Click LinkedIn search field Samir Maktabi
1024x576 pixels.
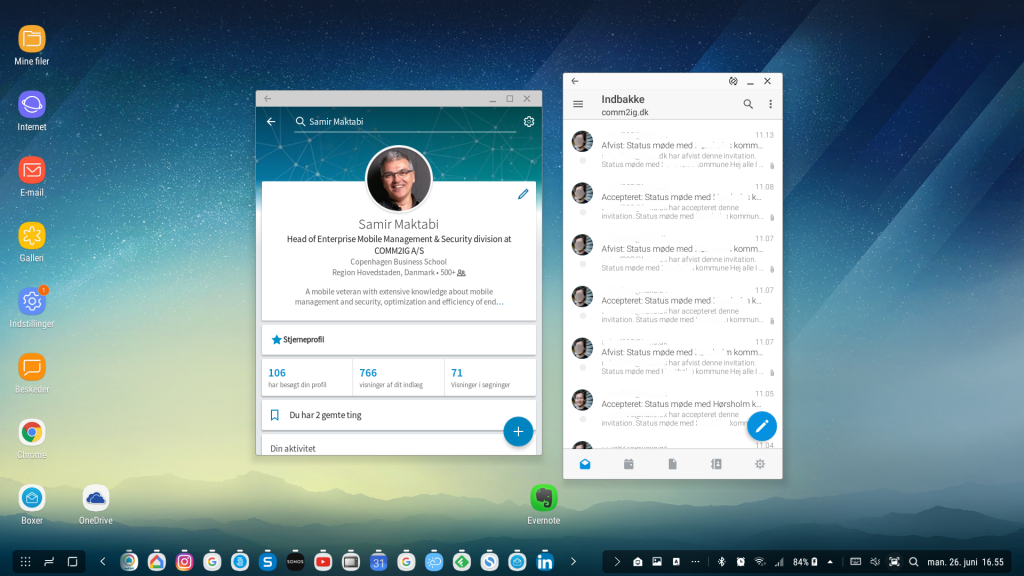(405, 121)
